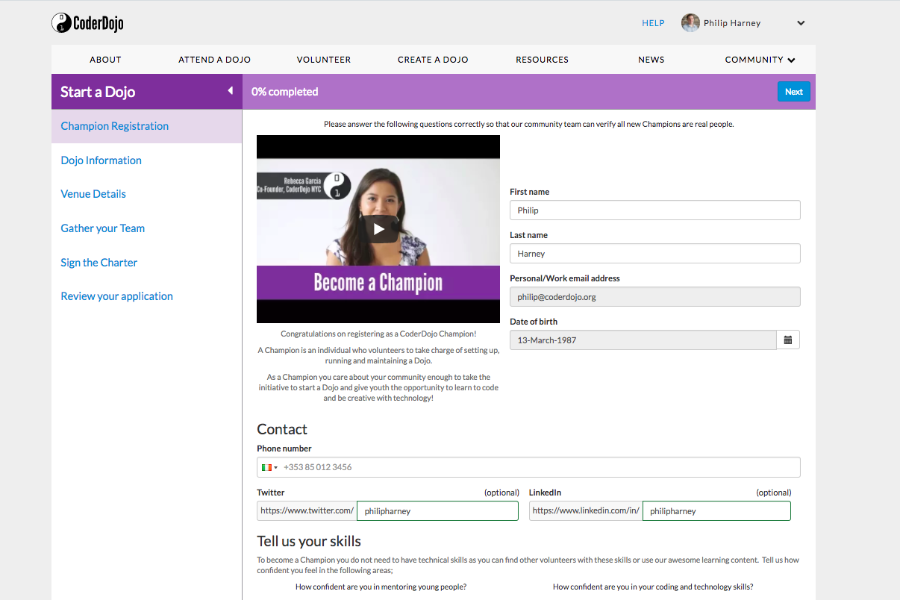Open the phone country flag selector

click(x=269, y=467)
